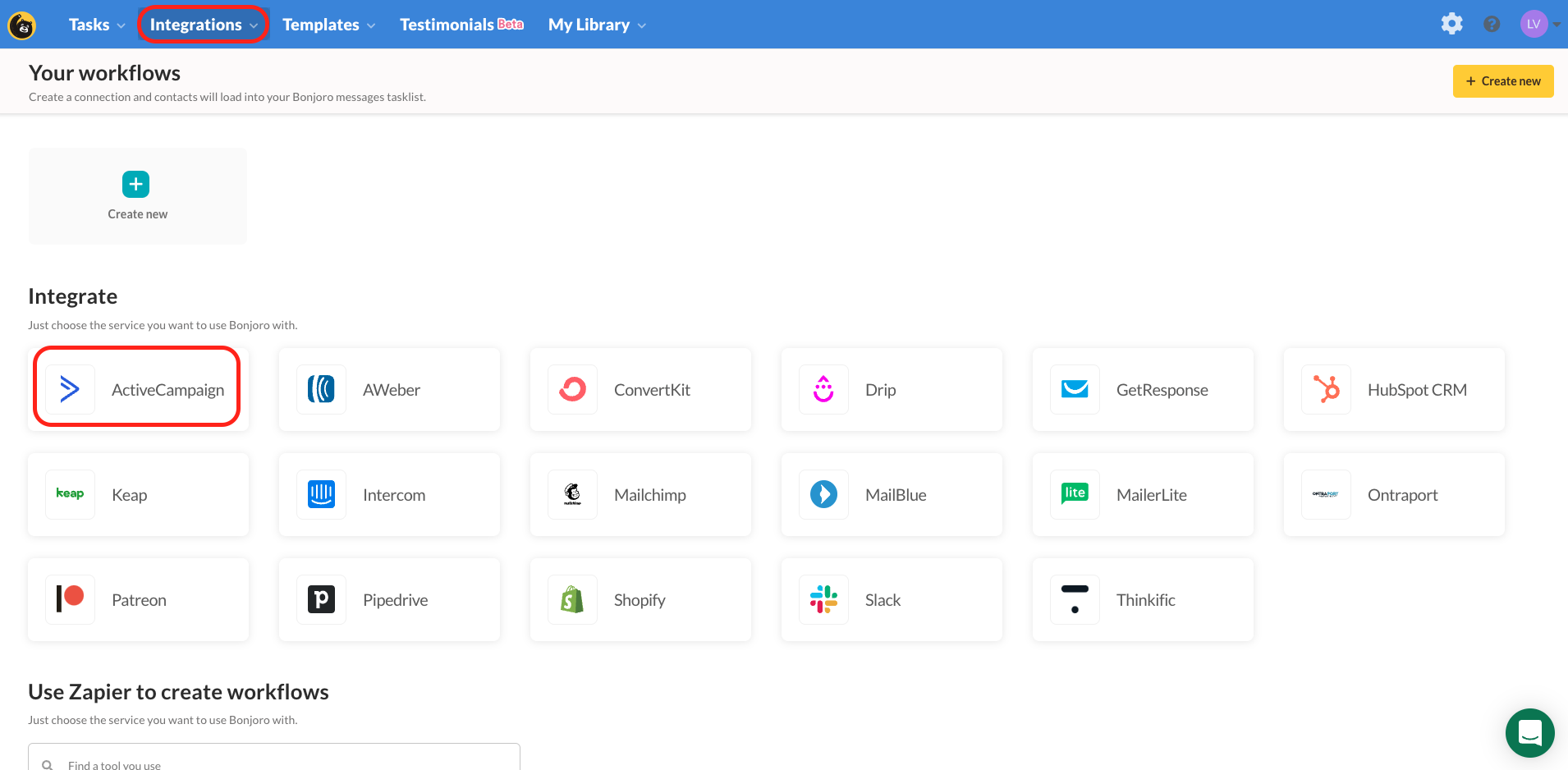The image size is (1568, 770).
Task: Click the Ontraport logo icon
Action: click(1326, 494)
